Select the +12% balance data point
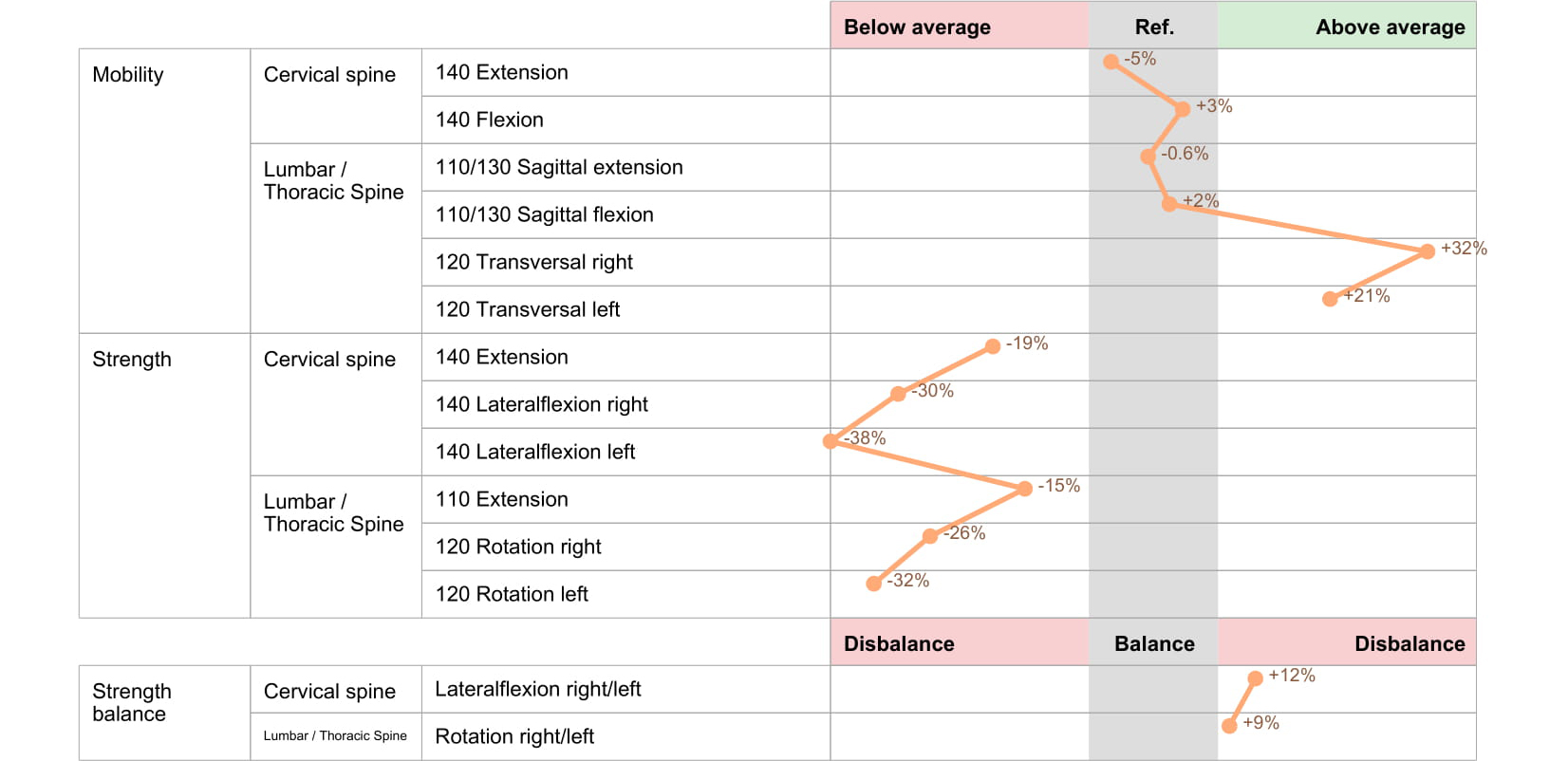Viewport: 1568px width, 761px height. (1255, 678)
